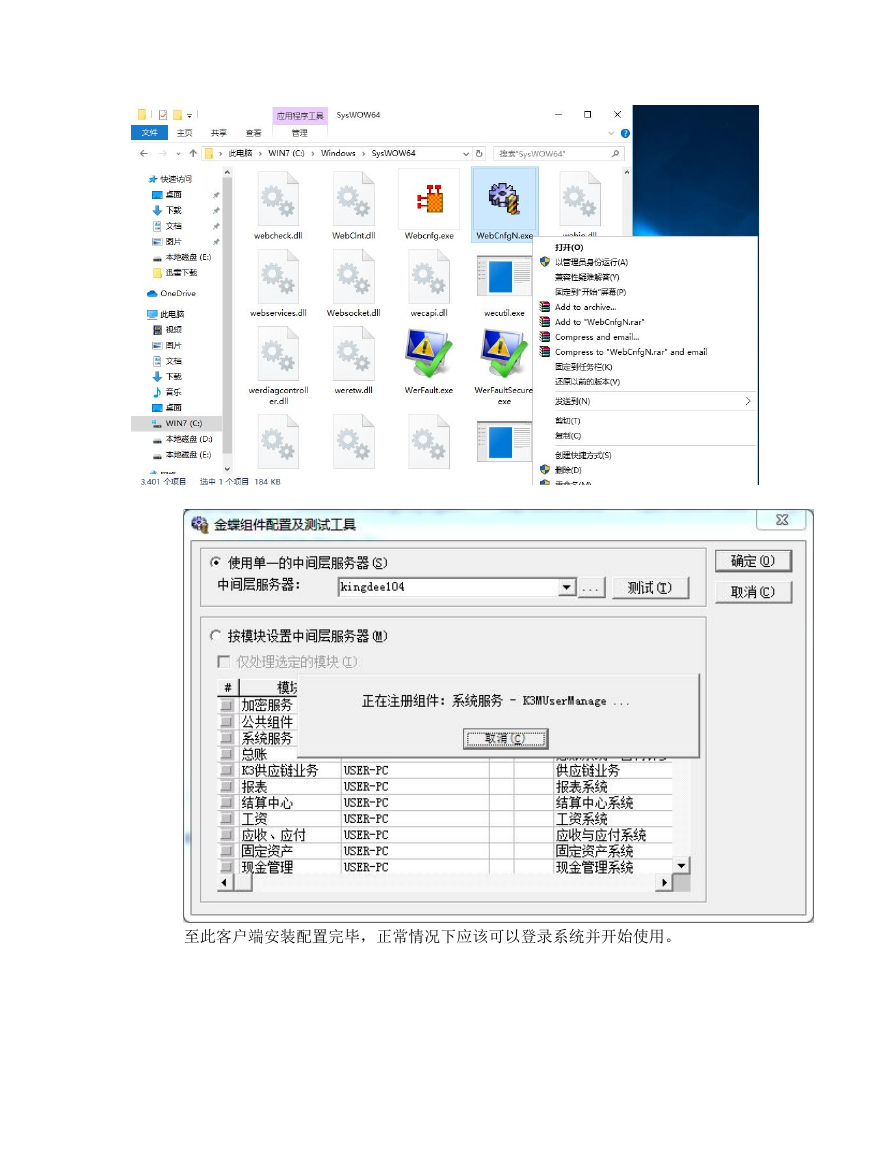Go back in Explorer navigation
The width and height of the screenshot is (893, 1155).
[144, 153]
